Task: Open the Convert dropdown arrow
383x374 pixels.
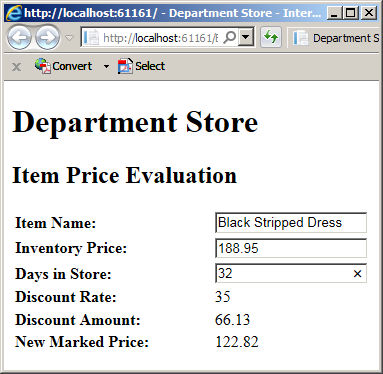Action: [106, 66]
